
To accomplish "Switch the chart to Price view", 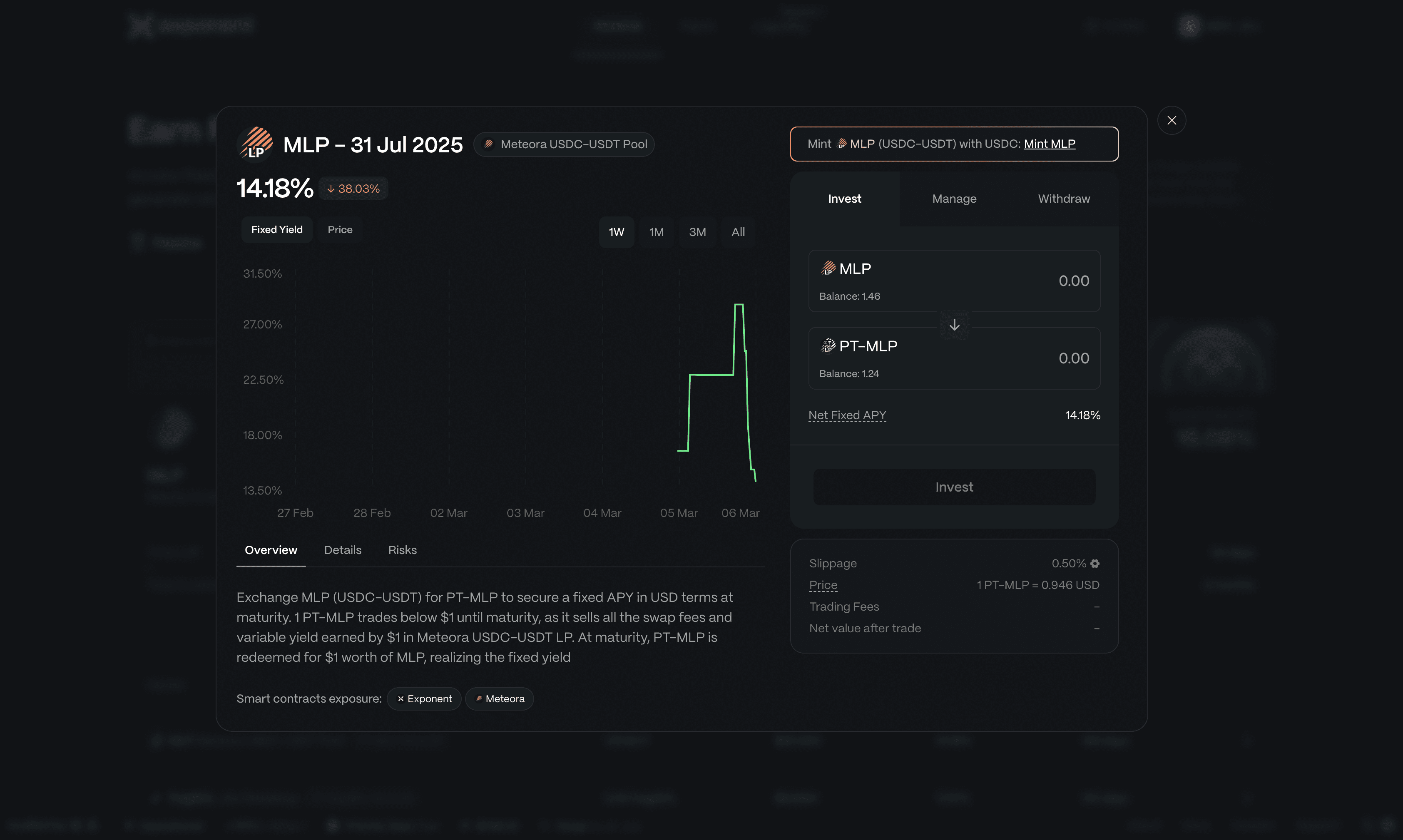I will pyautogui.click(x=340, y=230).
